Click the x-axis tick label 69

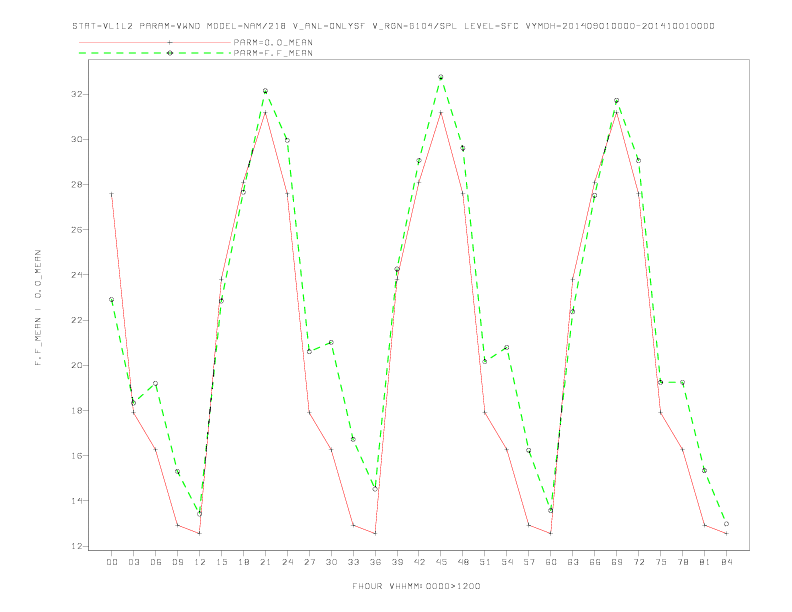pyautogui.click(x=617, y=562)
